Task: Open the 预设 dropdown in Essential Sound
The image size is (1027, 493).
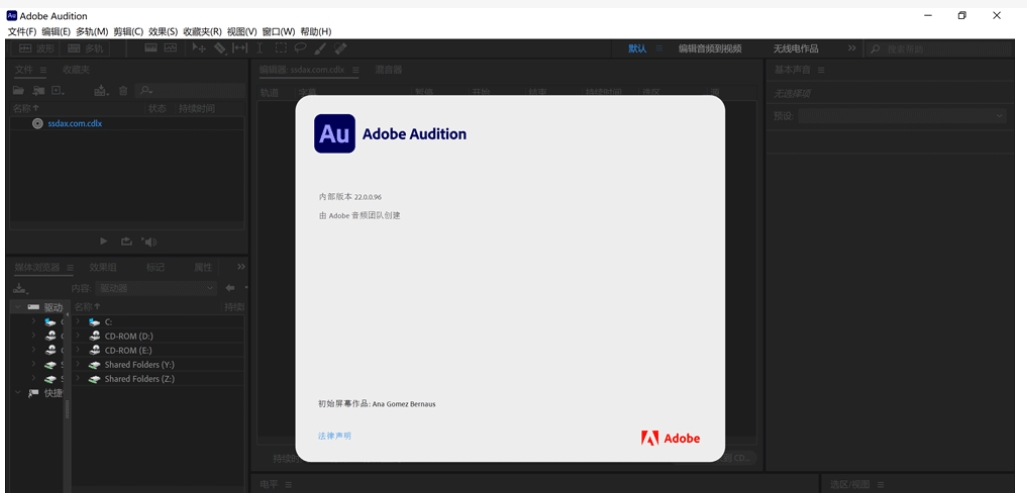Action: (902, 115)
